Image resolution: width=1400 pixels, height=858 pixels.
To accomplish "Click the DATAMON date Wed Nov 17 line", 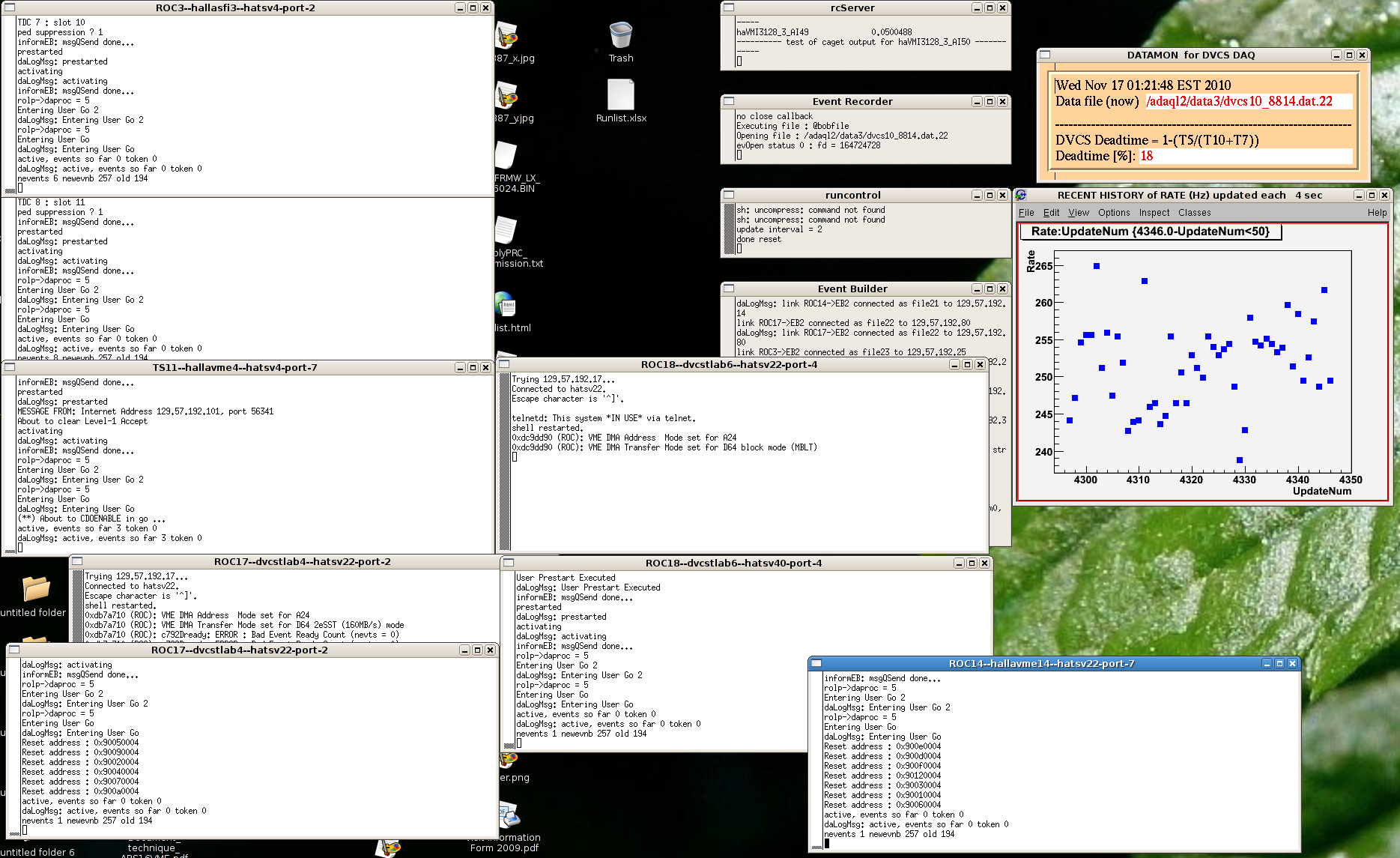I will (x=1143, y=85).
